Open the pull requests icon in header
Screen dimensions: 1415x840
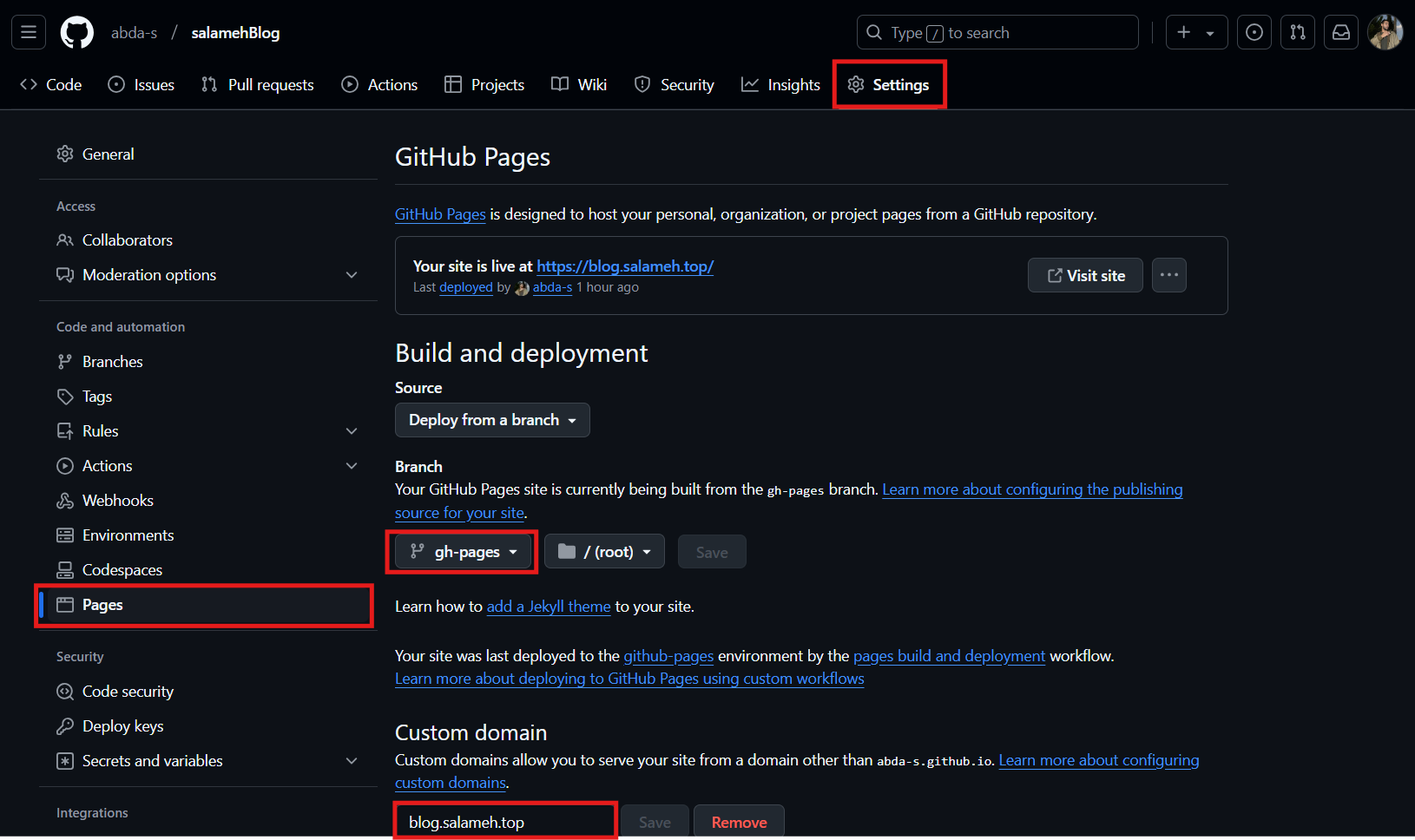tap(1297, 33)
